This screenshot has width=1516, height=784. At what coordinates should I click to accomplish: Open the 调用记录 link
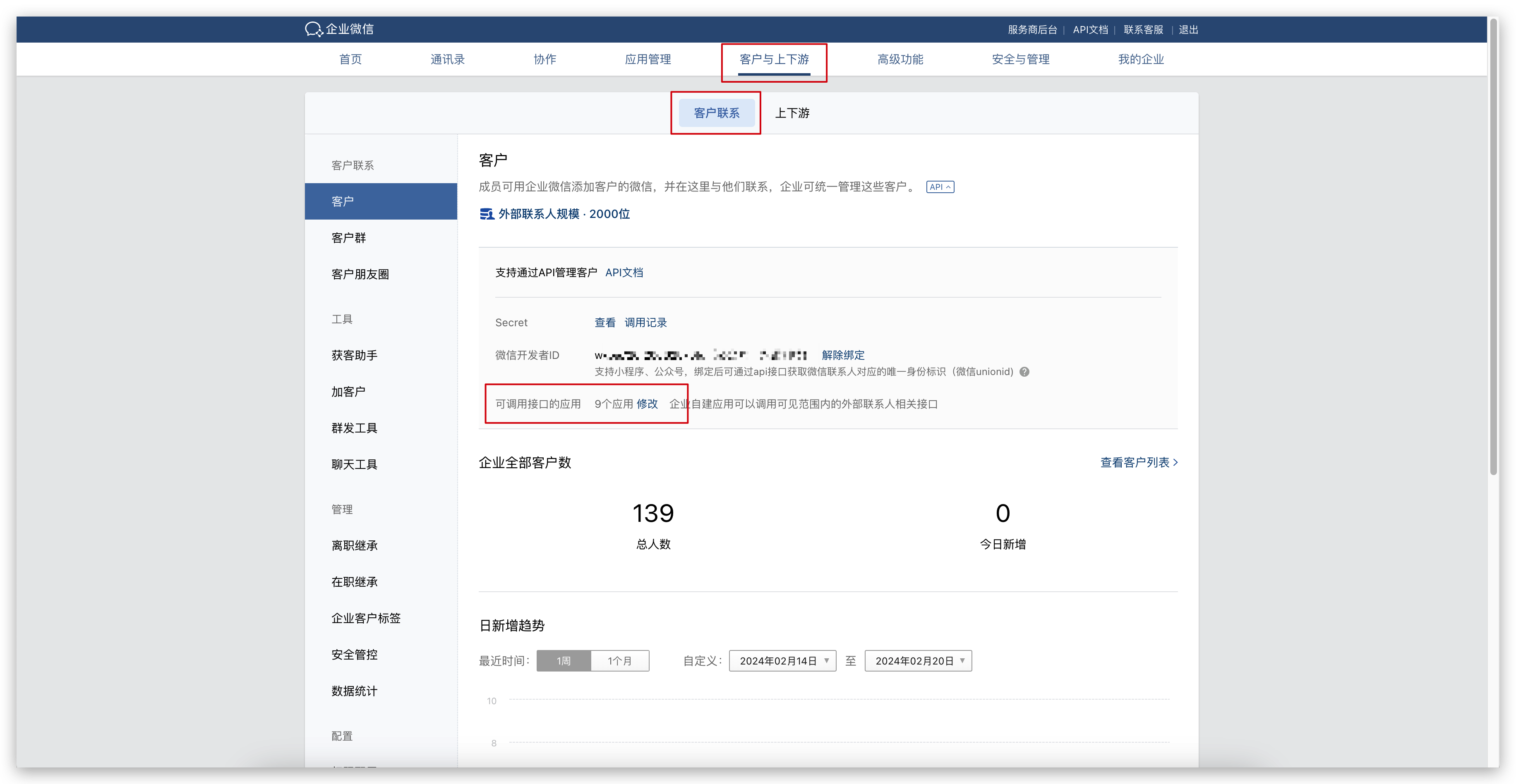coord(645,323)
